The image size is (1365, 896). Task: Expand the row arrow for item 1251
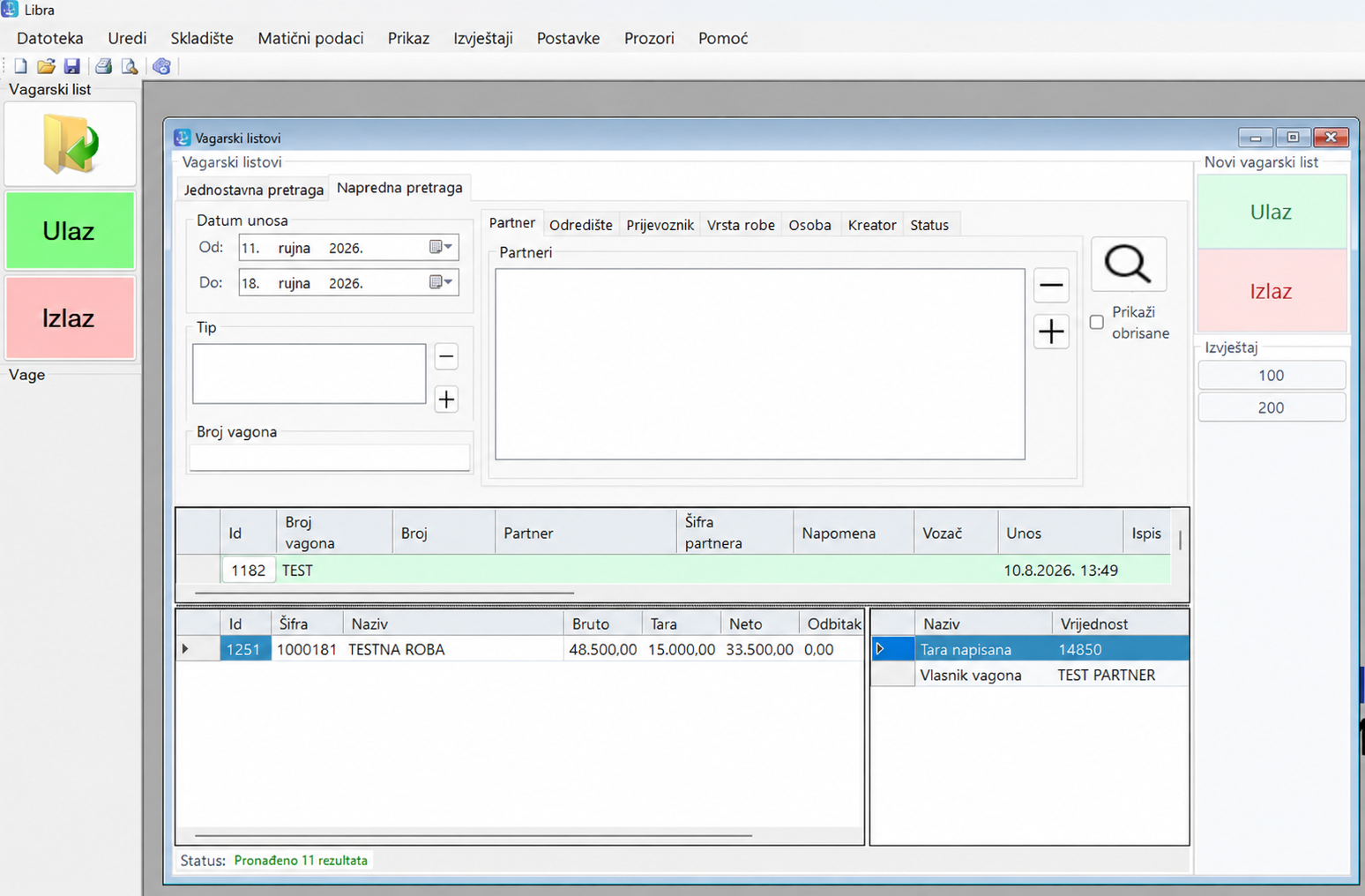[x=185, y=649]
